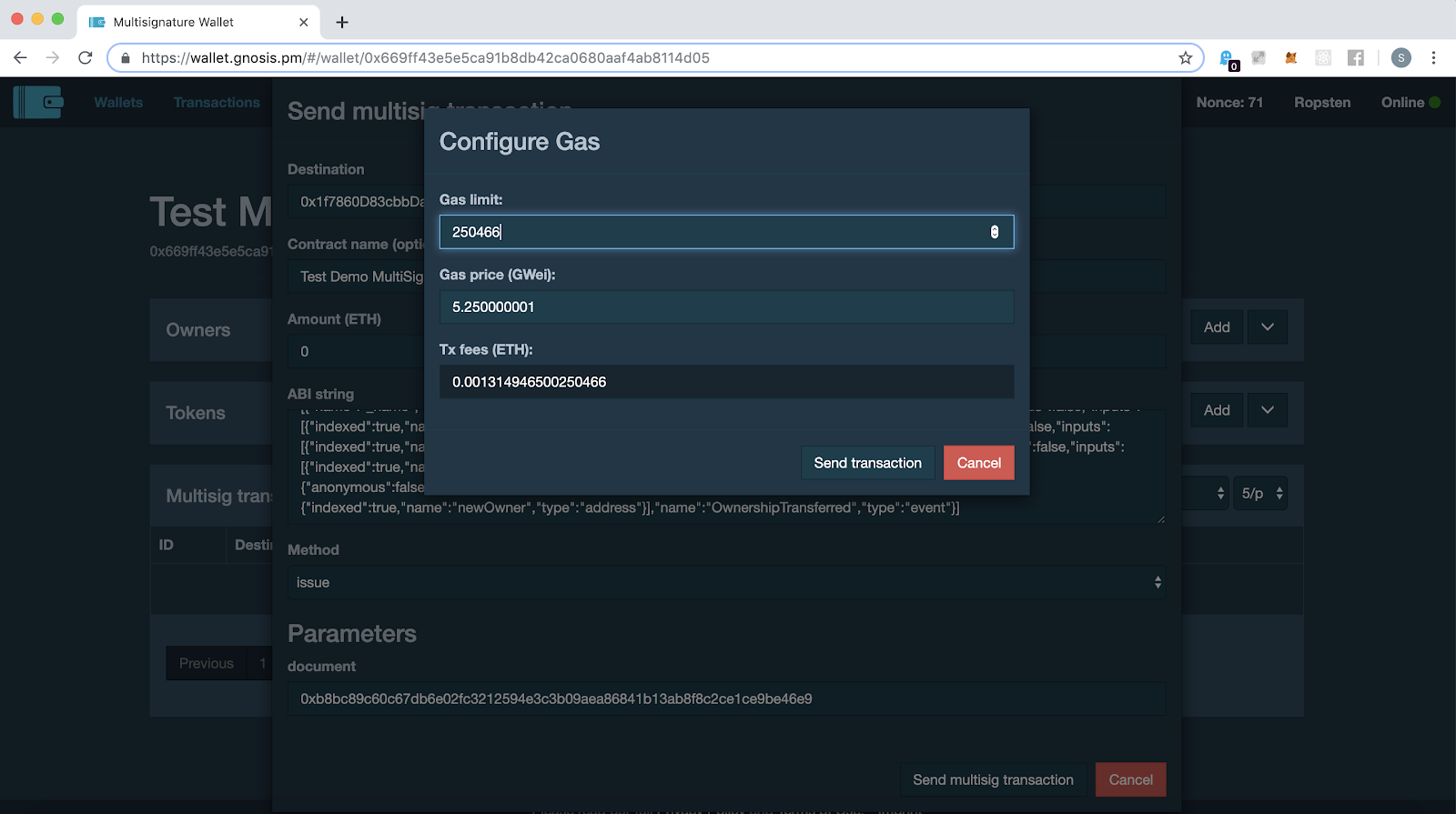
Task: Open a new browser tab
Action: (342, 22)
